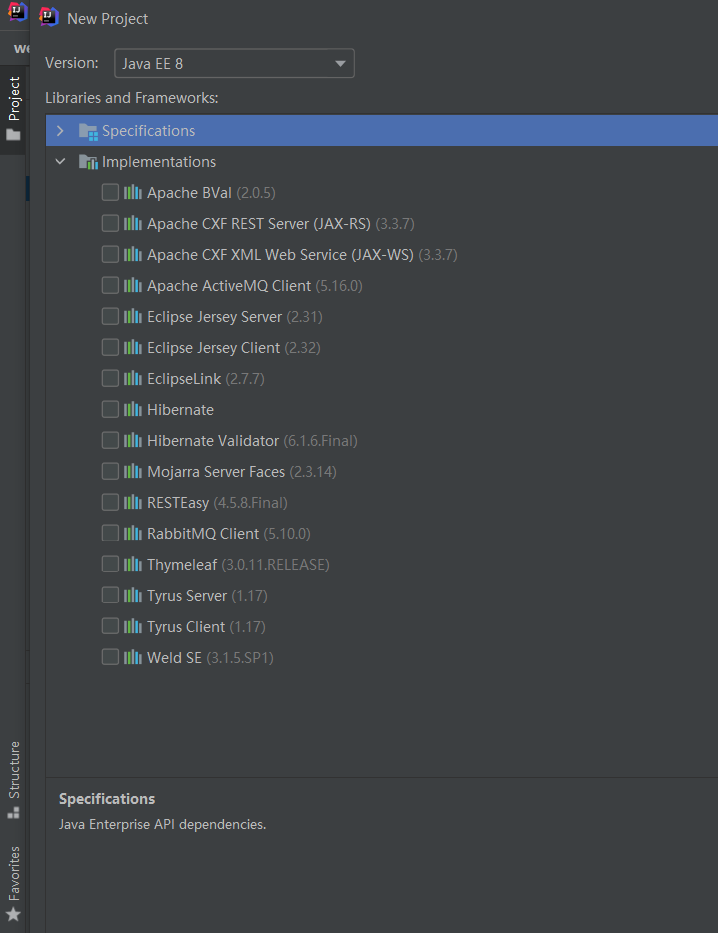The width and height of the screenshot is (718, 933).
Task: Collapse the Implementations node
Action: [x=60, y=161]
